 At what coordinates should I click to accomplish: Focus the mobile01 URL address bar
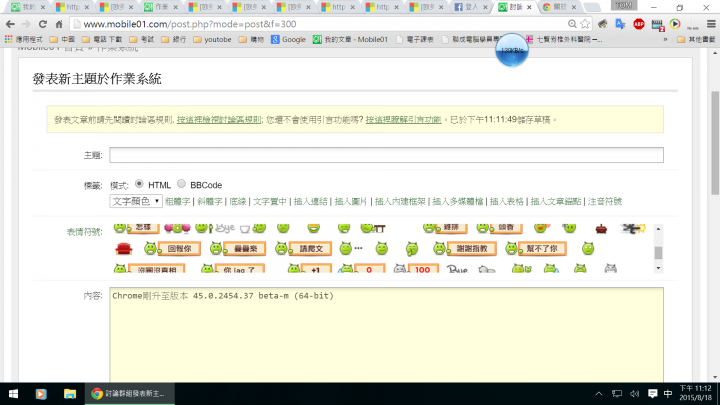[x=321, y=24]
